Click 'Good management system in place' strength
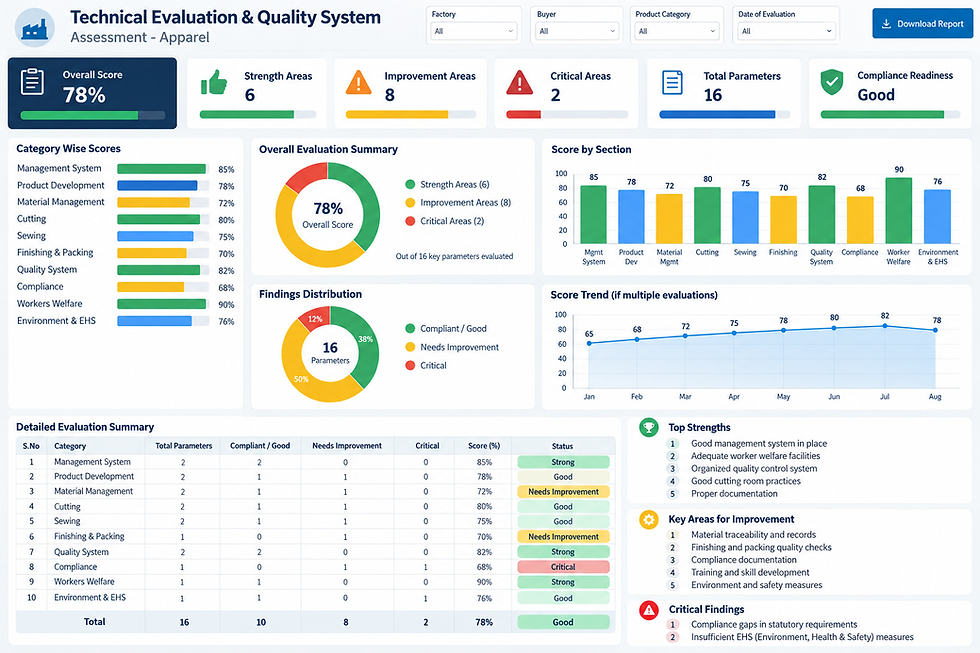Image resolution: width=980 pixels, height=653 pixels. pos(759,444)
